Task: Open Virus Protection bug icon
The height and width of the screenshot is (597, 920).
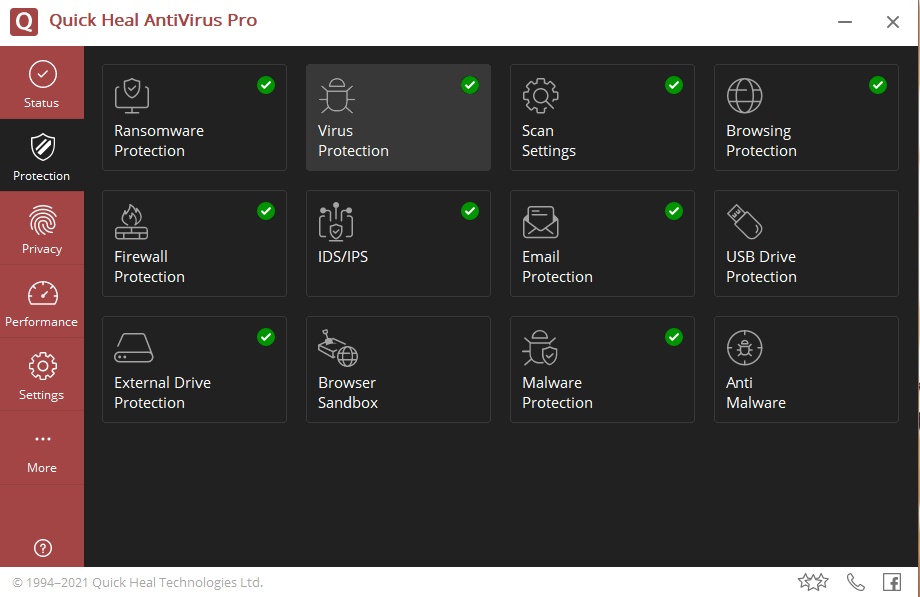Action: 336,96
